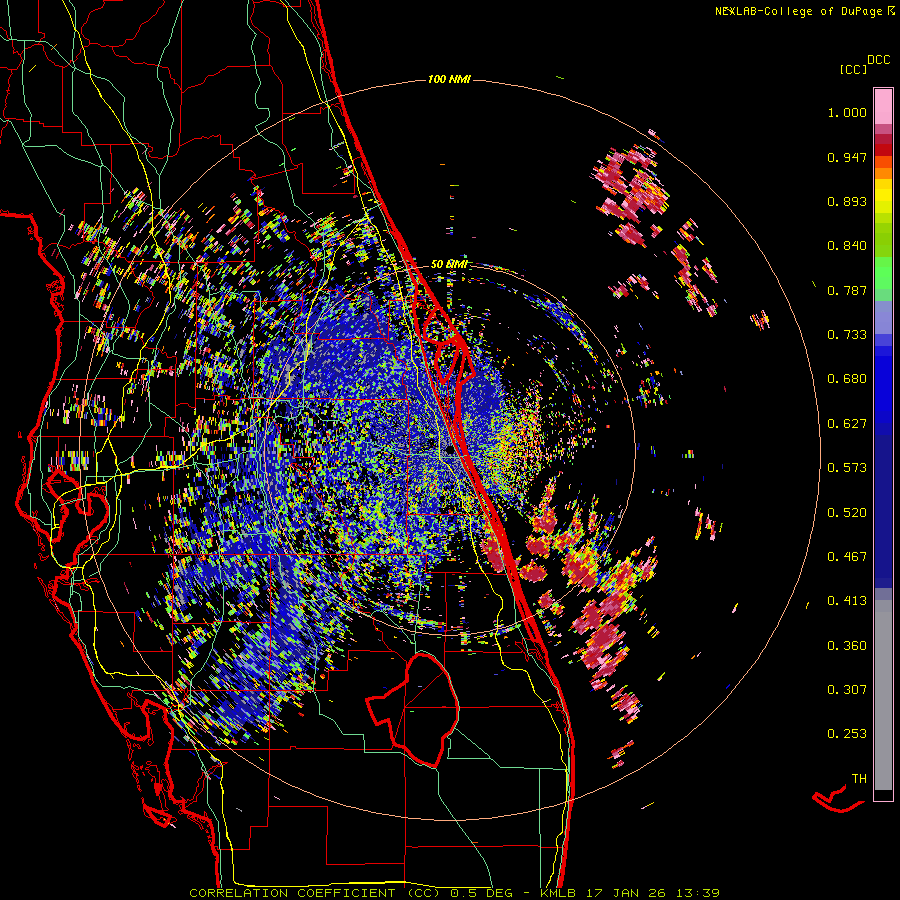Pick the light pink top segment of the color bar

tap(883, 106)
